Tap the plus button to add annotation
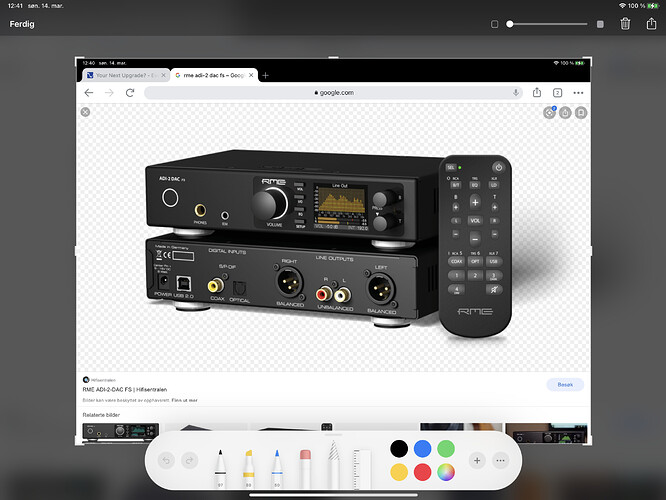 pos(477,460)
